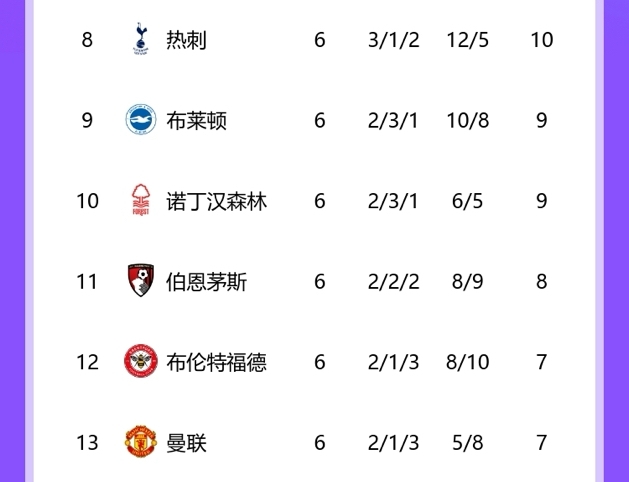Viewport: 629px width, 482px height.
Task: Click the Manchester United club crest
Action: (140, 441)
